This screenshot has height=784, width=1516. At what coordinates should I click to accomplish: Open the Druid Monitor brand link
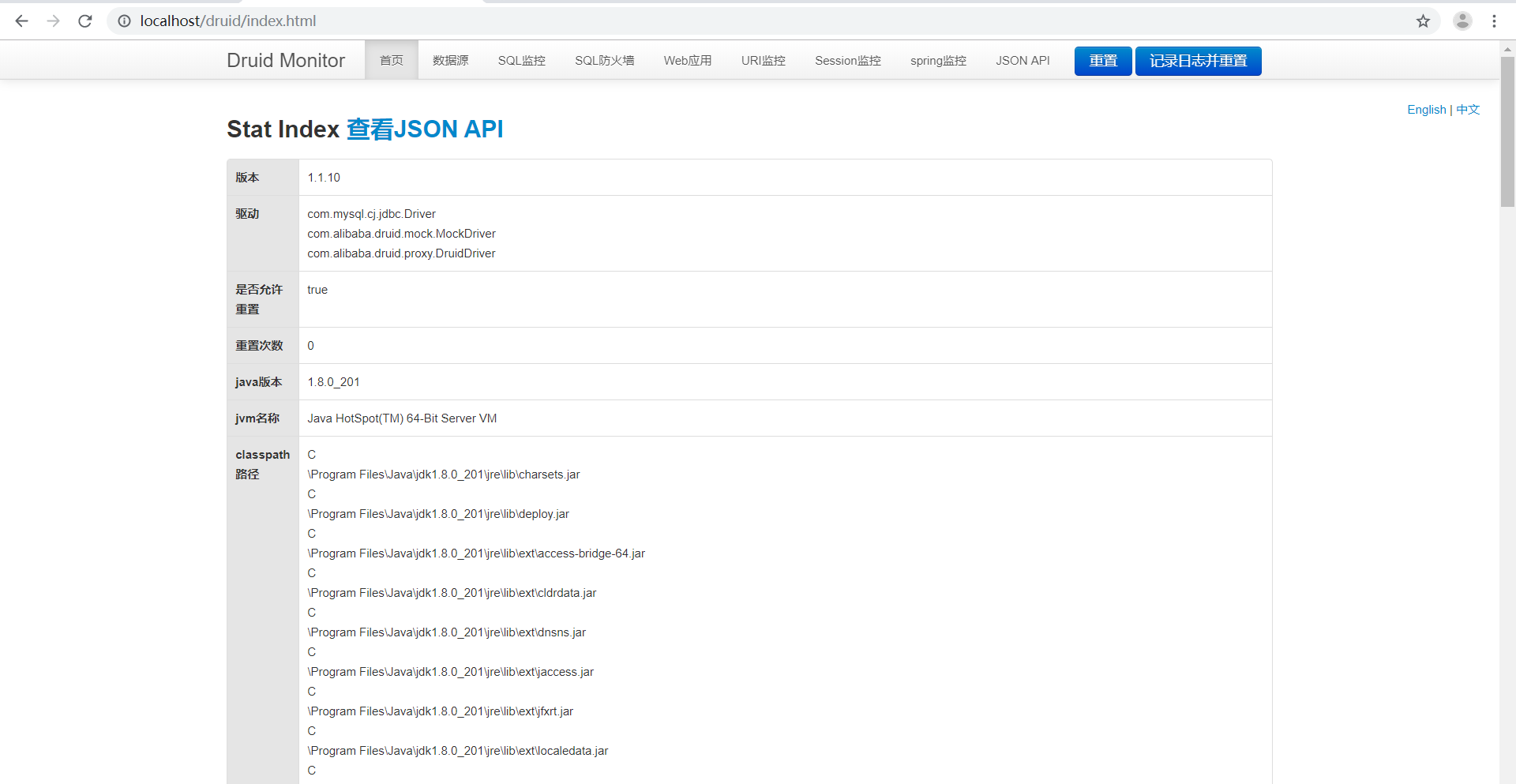[x=286, y=61]
